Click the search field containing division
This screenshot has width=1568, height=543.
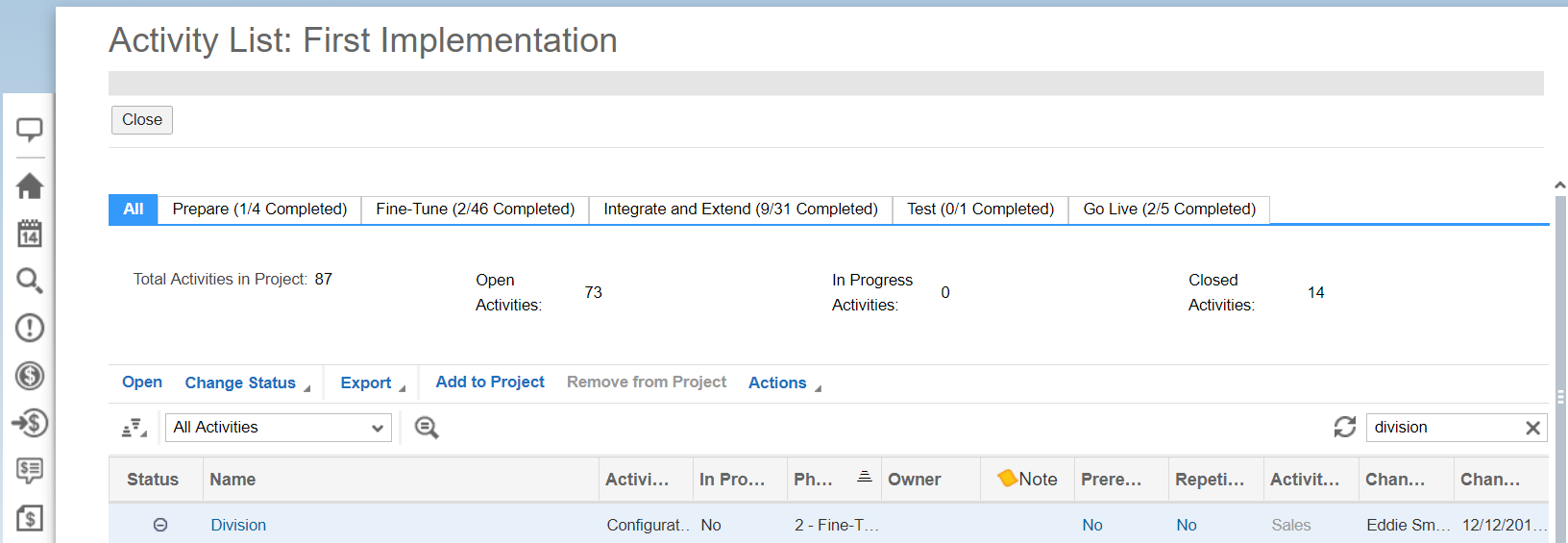1441,428
